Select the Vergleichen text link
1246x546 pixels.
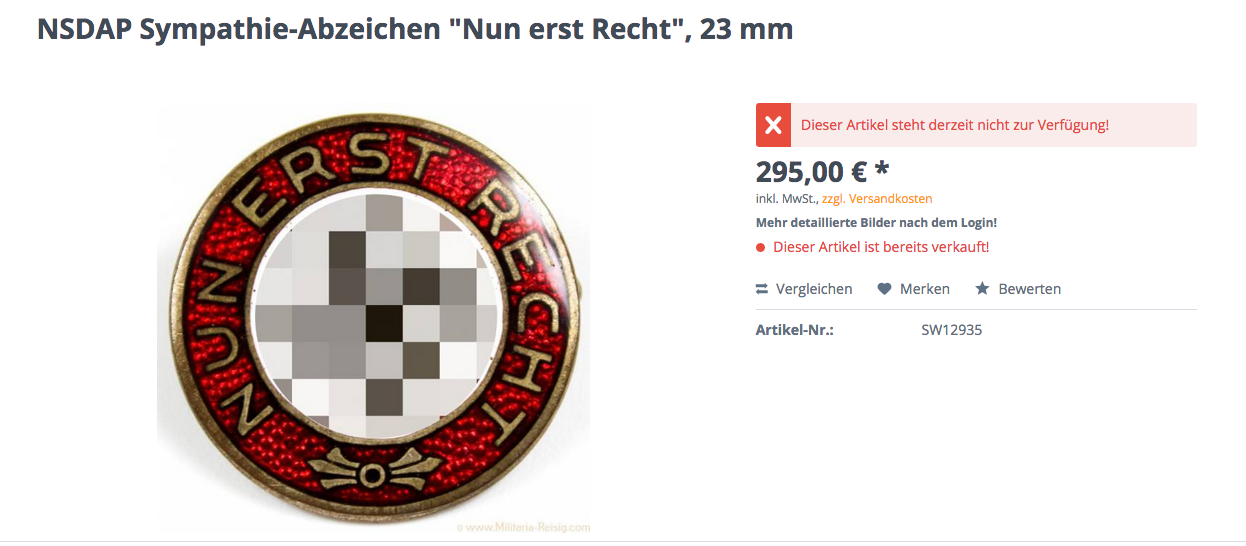click(814, 289)
